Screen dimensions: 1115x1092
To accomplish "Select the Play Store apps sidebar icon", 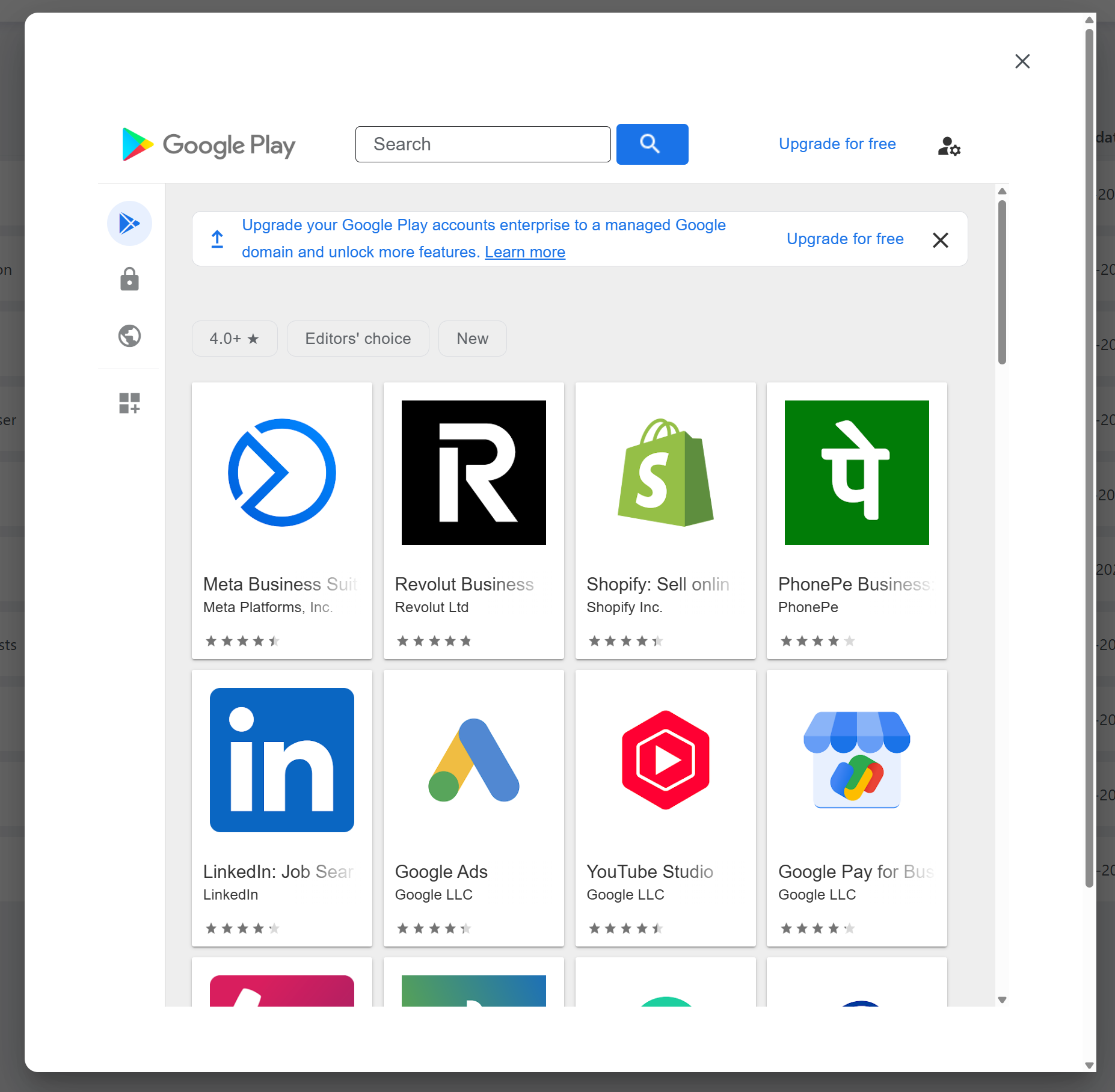I will (x=129, y=224).
